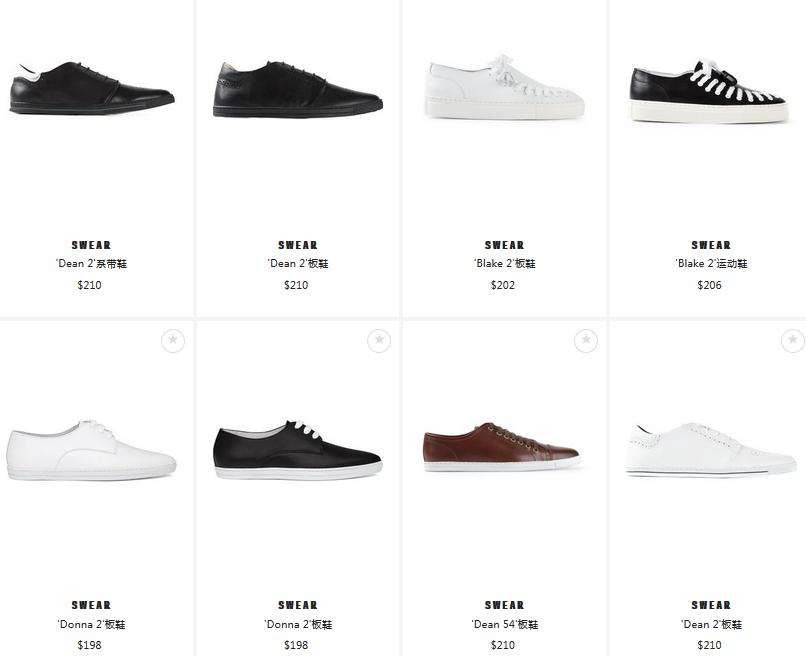The width and height of the screenshot is (806, 656).
Task: Open 'Dean 54'板鞋 product title link
Action: [x=504, y=625]
